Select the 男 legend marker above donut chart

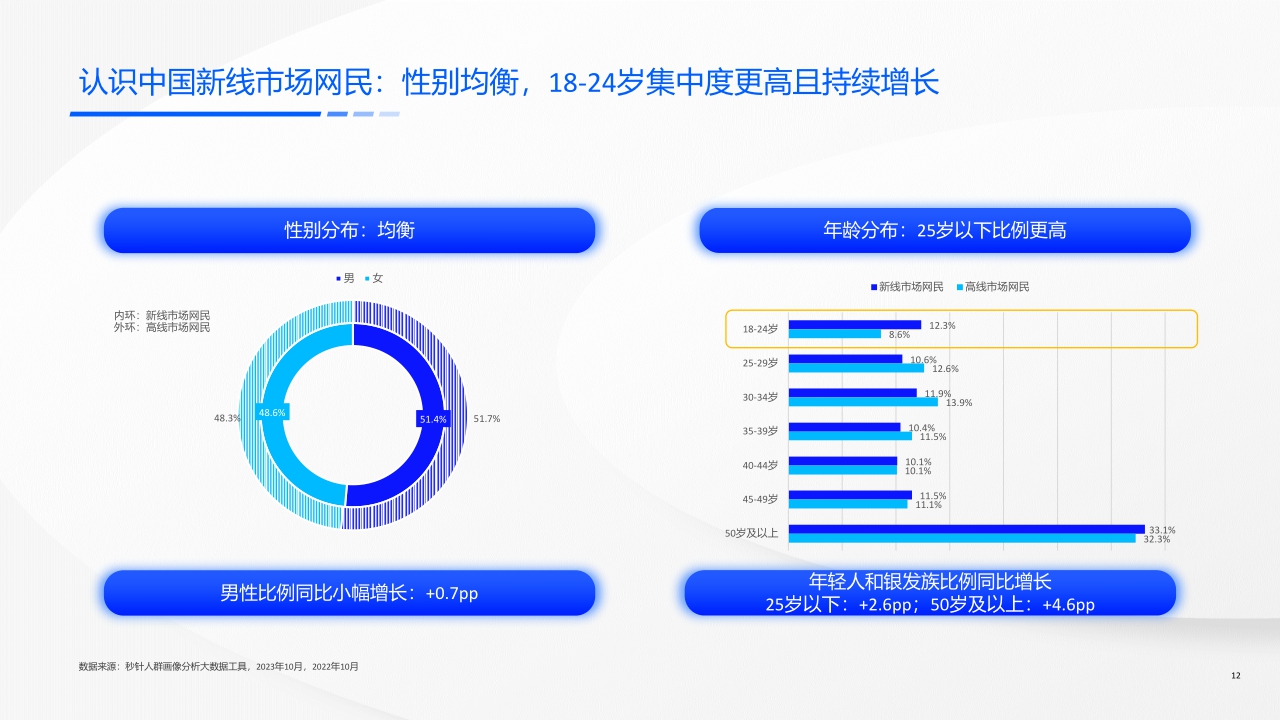click(338, 278)
